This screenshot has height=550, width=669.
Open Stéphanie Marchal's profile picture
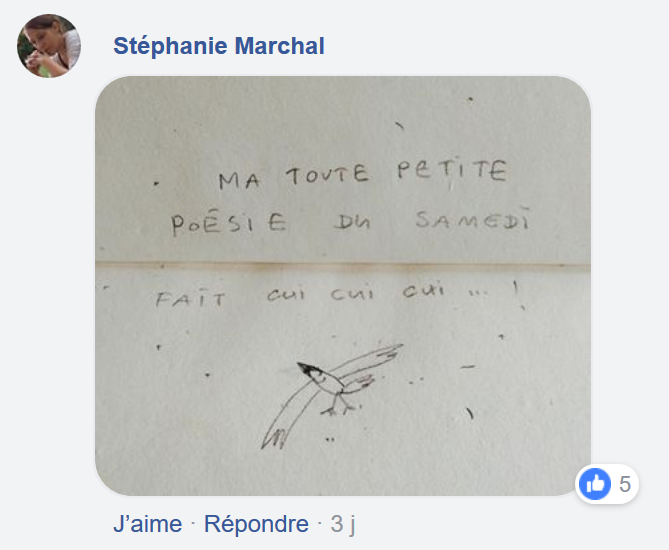[49, 46]
